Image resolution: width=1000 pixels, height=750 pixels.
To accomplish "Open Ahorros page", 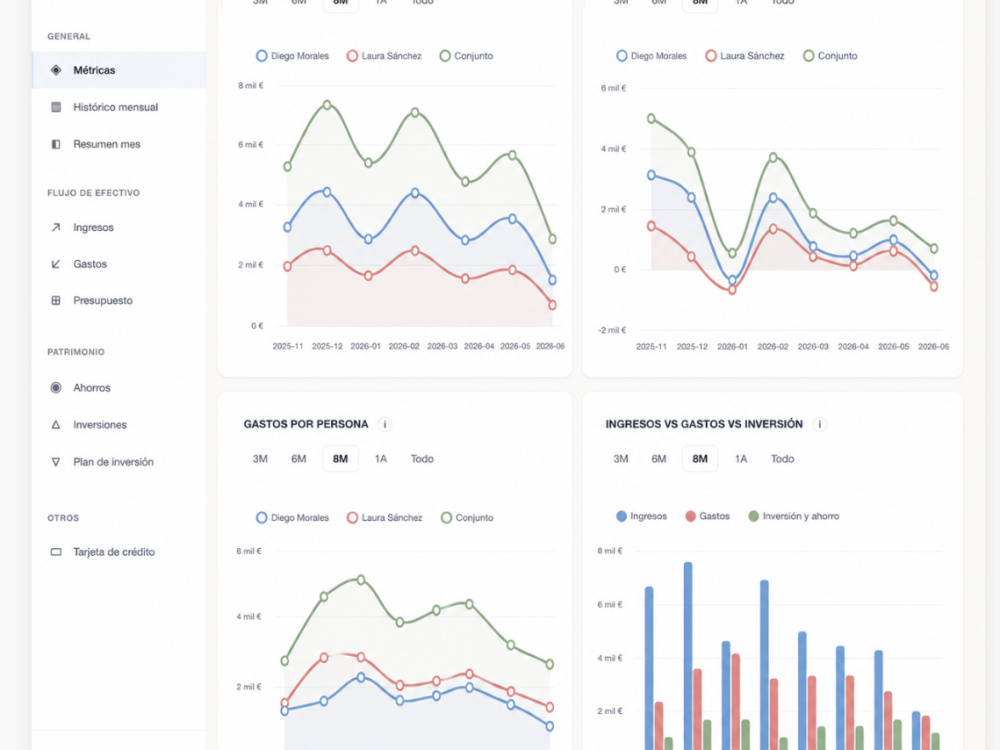I will [119, 388].
